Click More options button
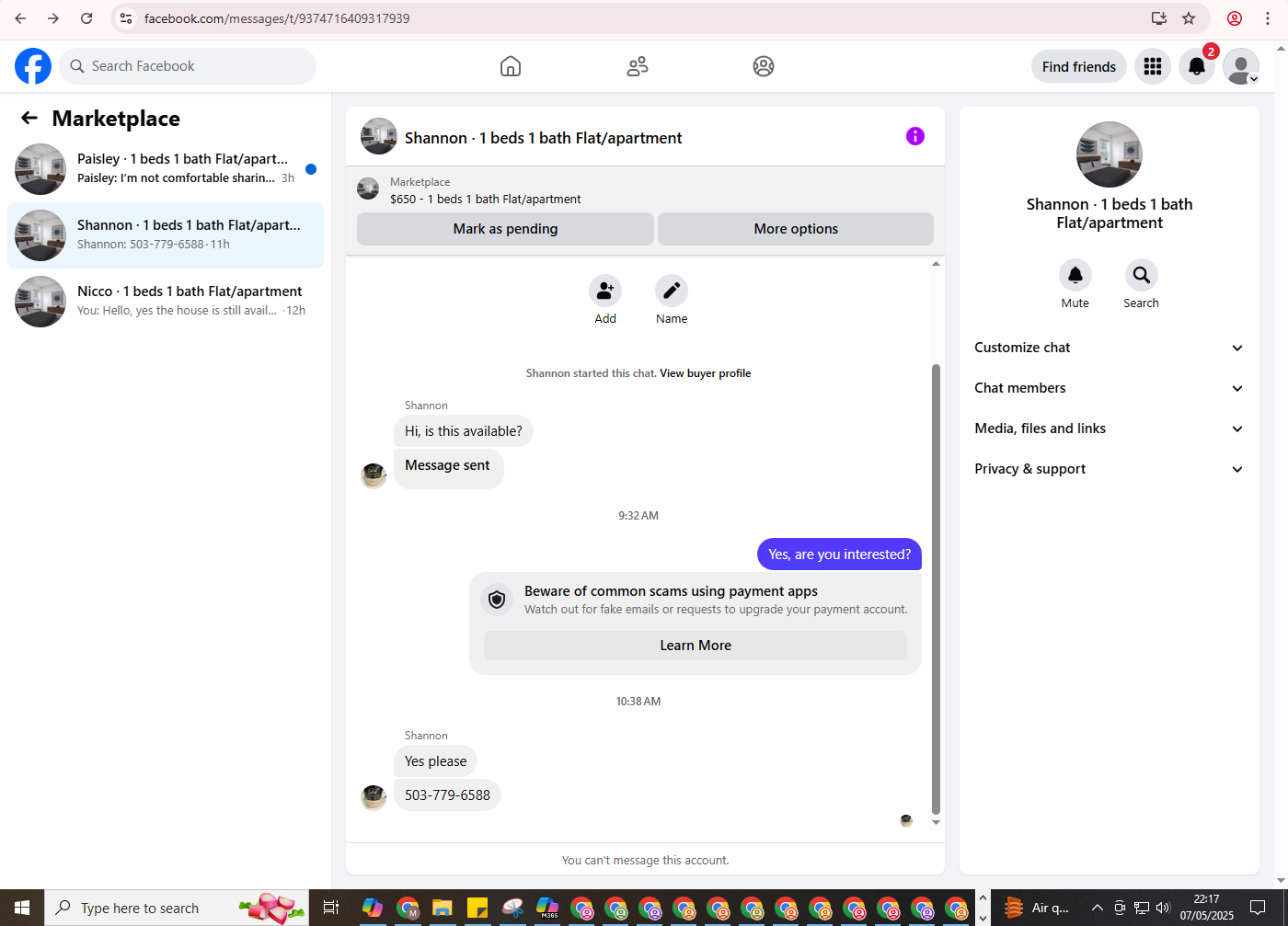 [796, 229]
